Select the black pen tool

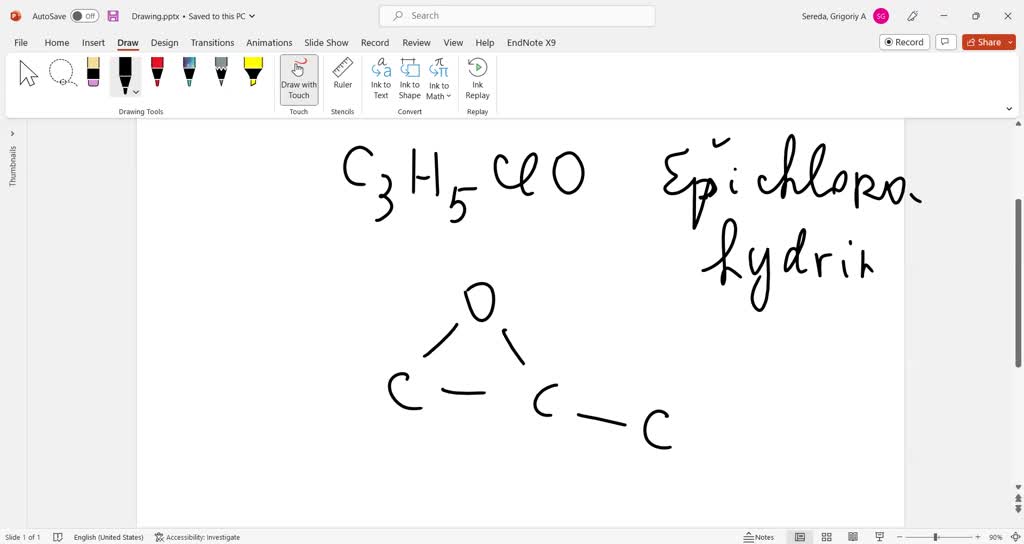[x=125, y=72]
